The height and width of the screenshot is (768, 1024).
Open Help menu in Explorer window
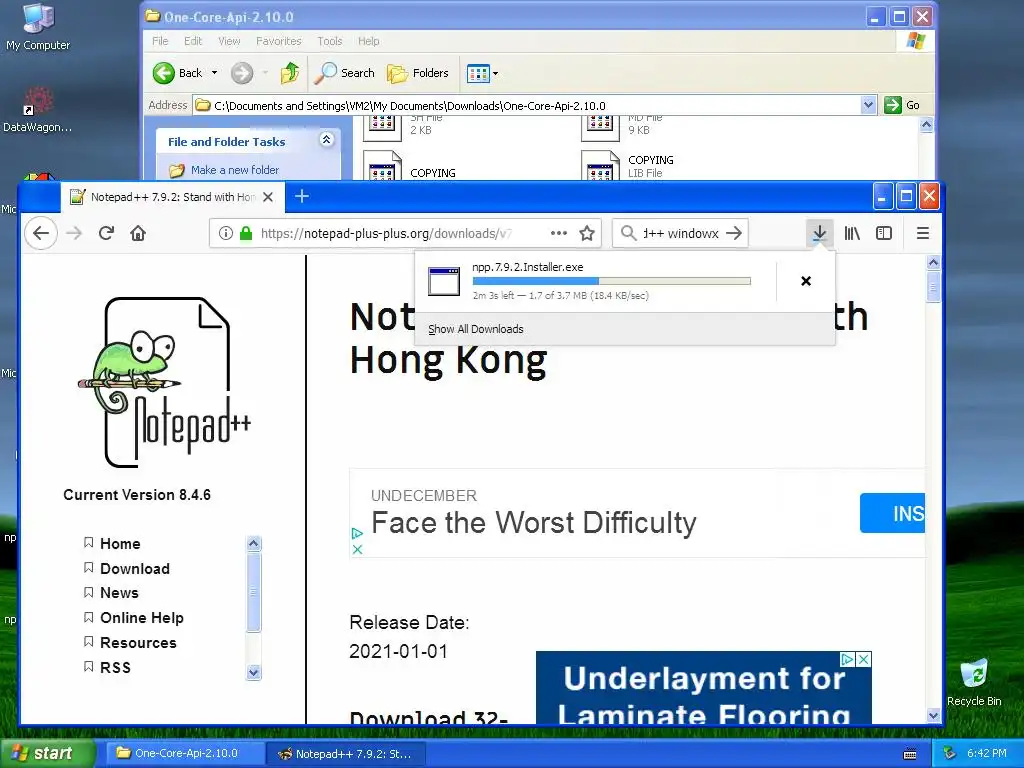pos(368,40)
